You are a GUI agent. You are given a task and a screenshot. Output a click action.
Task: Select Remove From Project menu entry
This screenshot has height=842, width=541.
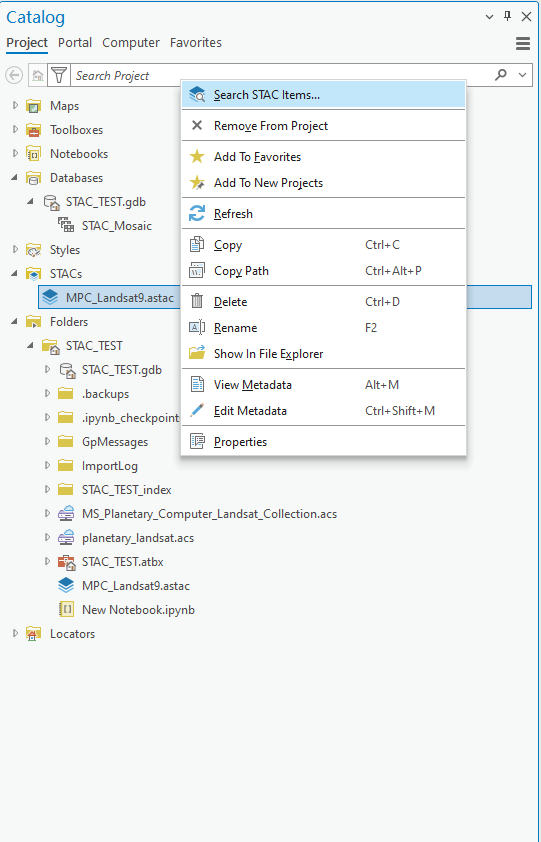(x=323, y=126)
